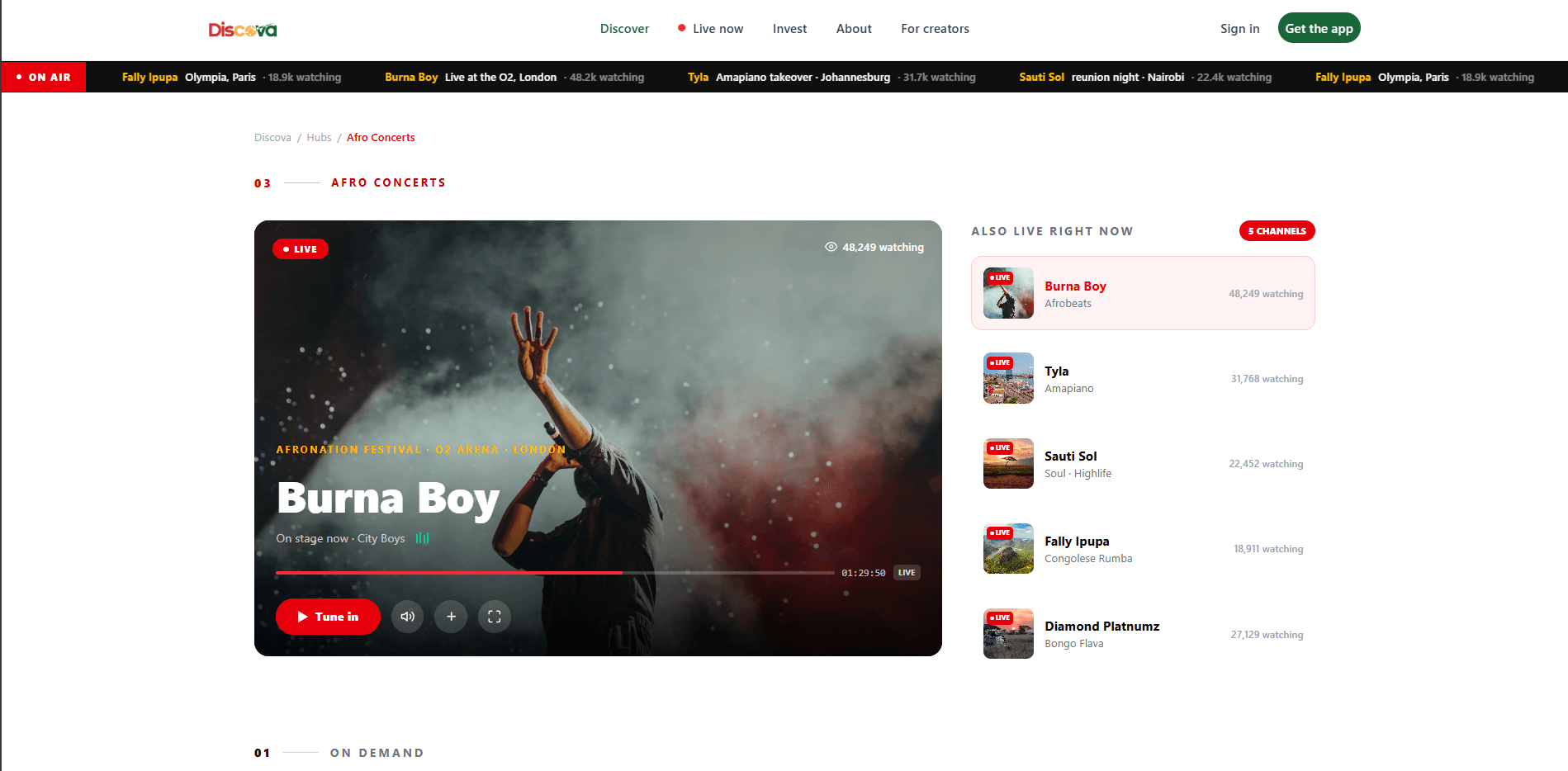Click the Afronation Festival venue line
This screenshot has height=771, width=1568.
coord(421,450)
